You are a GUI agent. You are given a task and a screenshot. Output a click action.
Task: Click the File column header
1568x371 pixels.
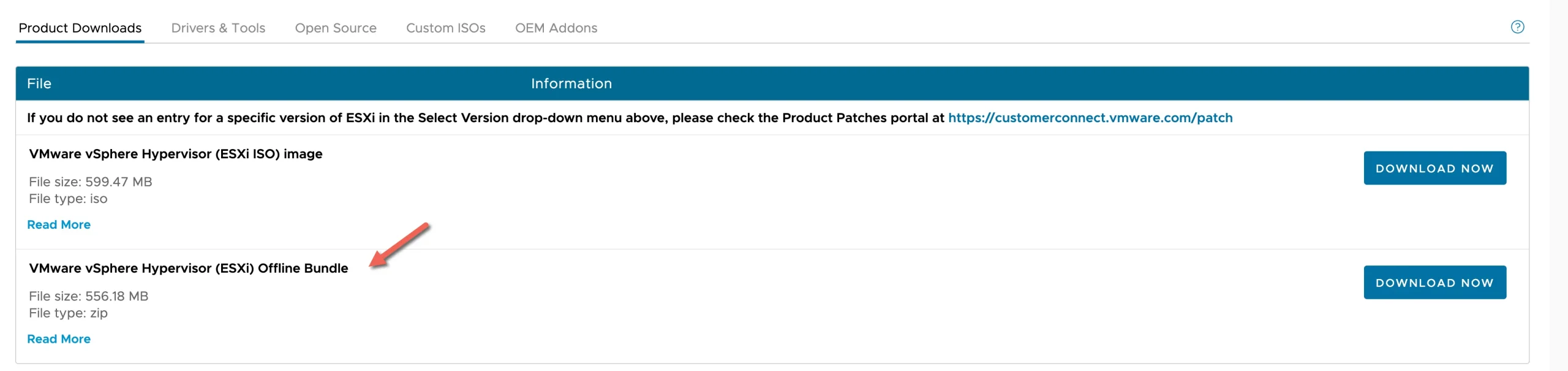coord(39,83)
